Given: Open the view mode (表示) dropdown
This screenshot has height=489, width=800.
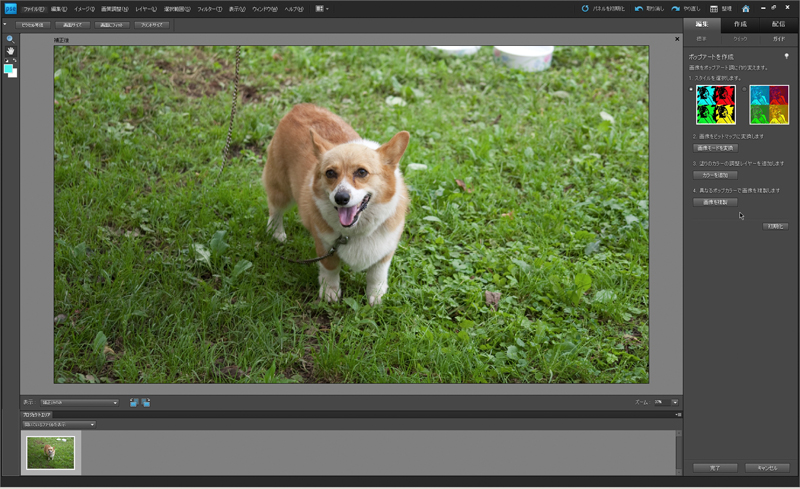Looking at the screenshot, I should 80,403.
